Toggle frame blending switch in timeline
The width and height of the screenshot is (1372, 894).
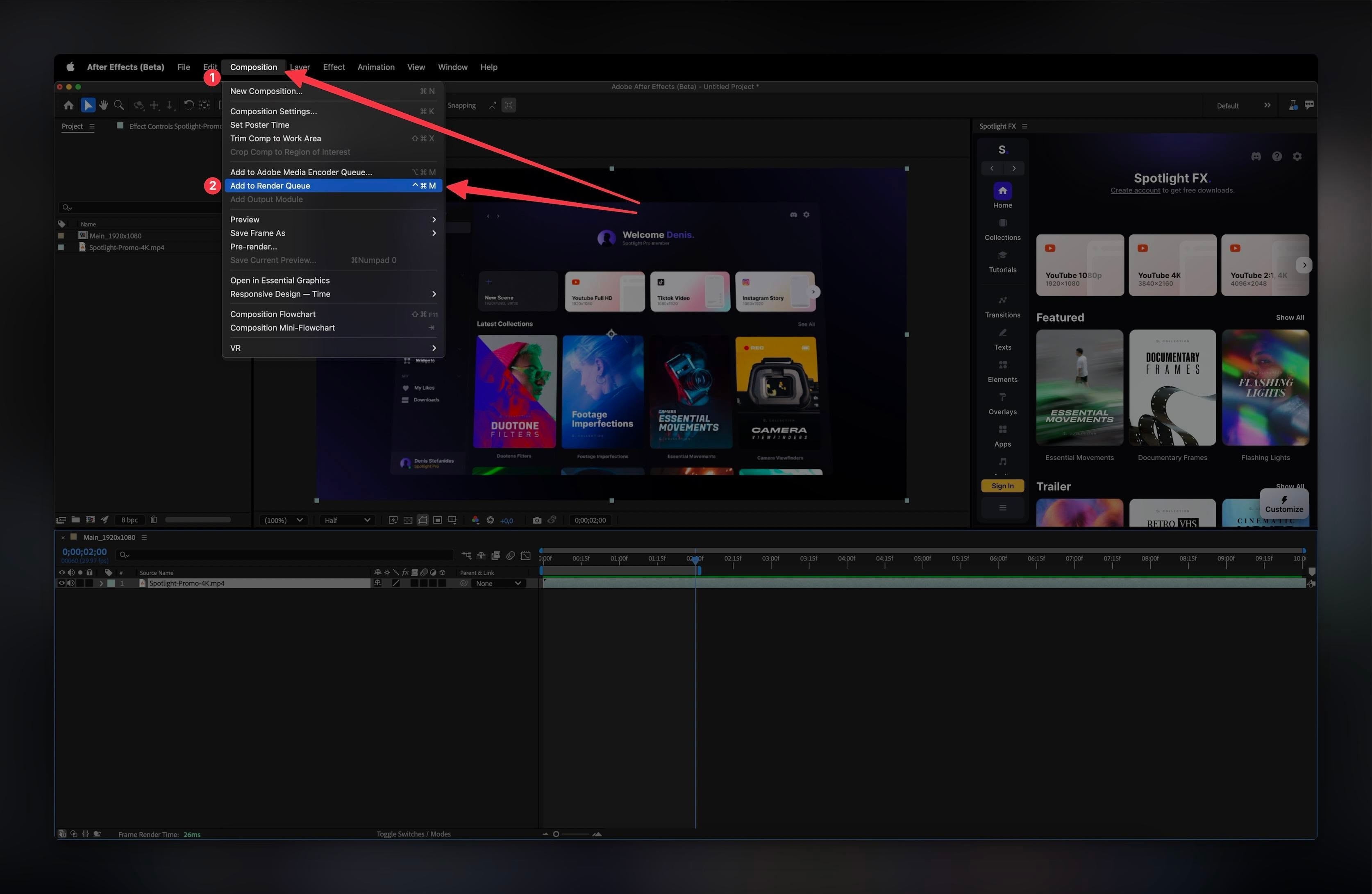[x=496, y=556]
